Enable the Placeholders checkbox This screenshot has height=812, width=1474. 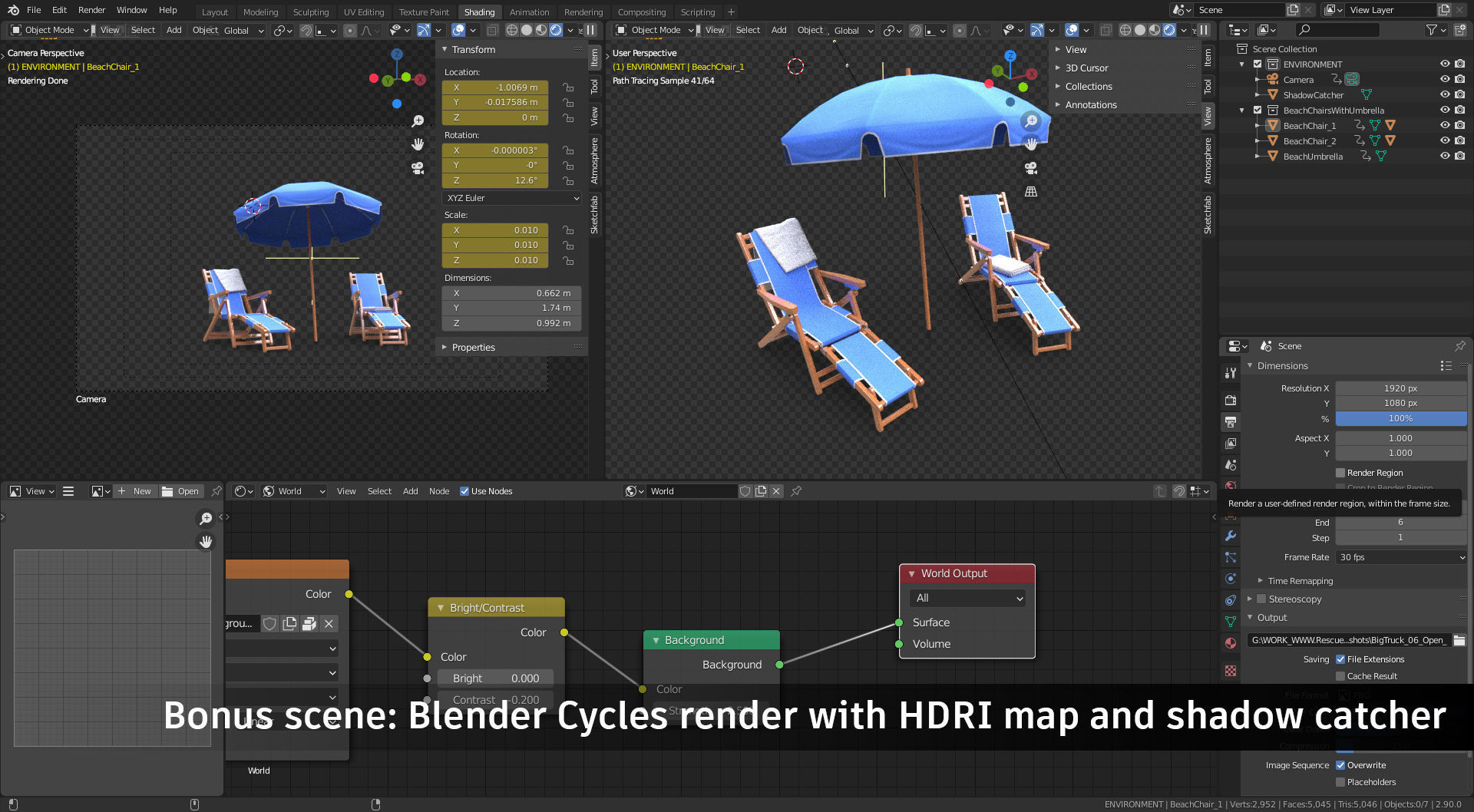[1340, 782]
